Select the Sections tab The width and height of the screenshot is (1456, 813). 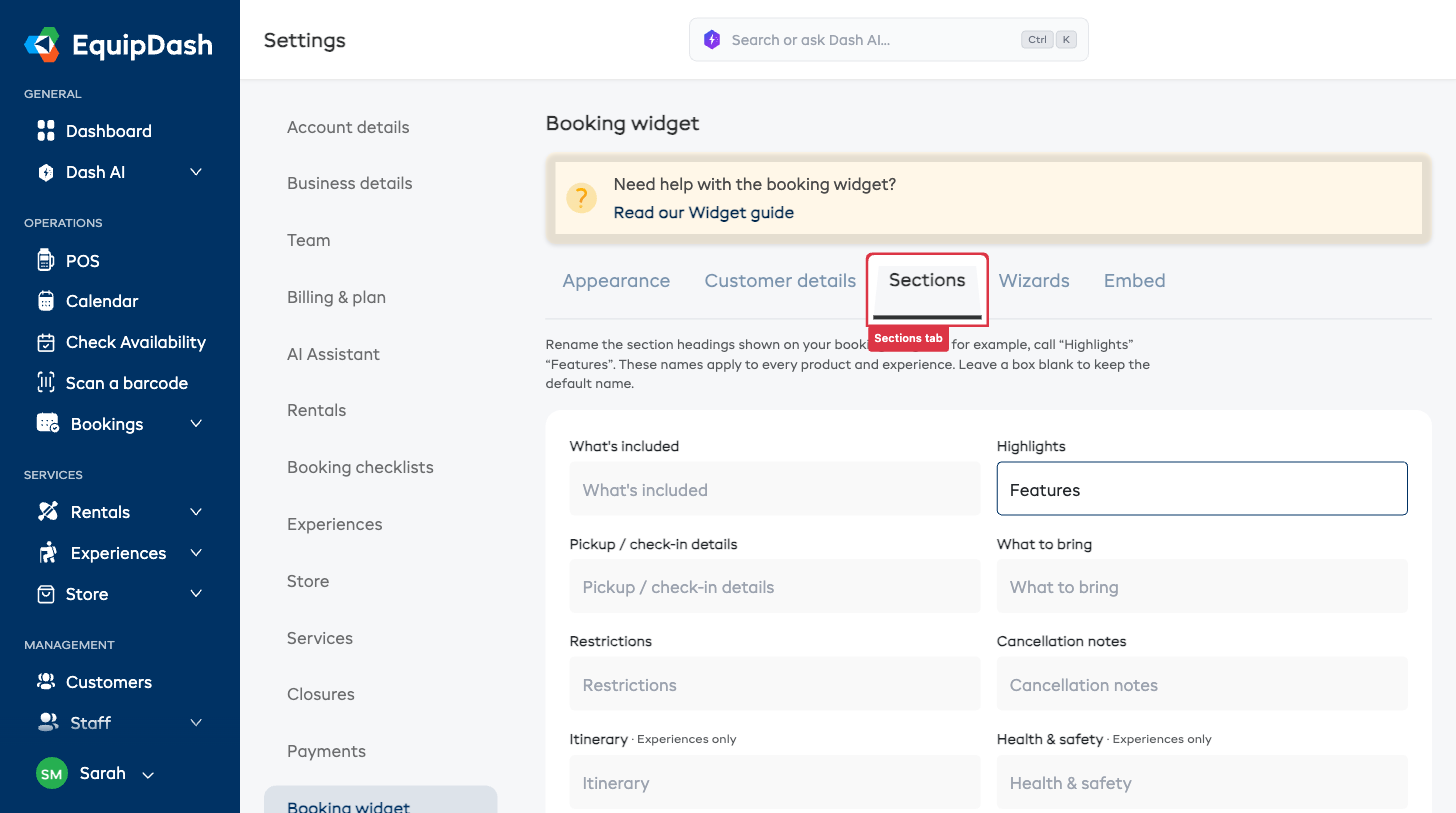click(927, 280)
